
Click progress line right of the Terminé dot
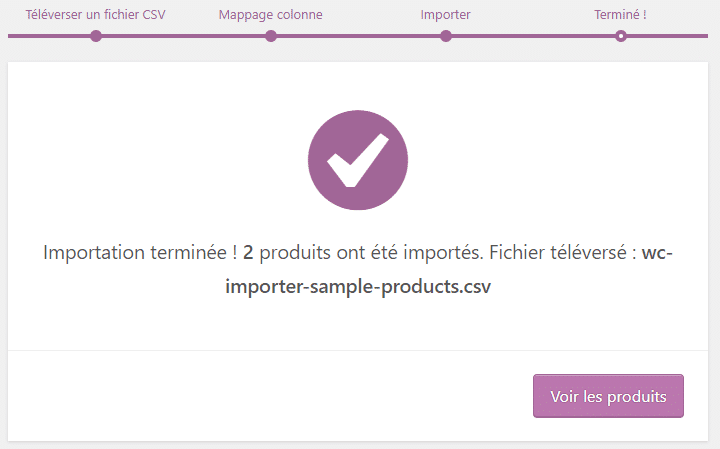(668, 36)
